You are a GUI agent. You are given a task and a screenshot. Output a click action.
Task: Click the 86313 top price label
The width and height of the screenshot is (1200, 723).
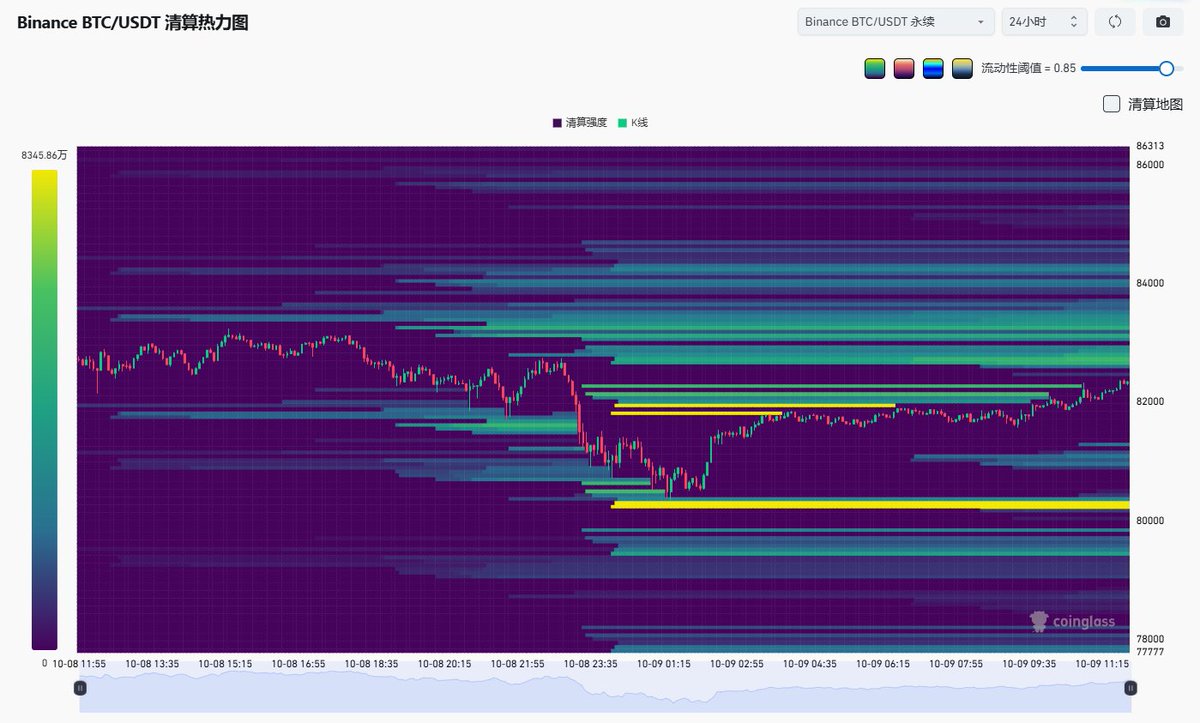[x=1150, y=146]
